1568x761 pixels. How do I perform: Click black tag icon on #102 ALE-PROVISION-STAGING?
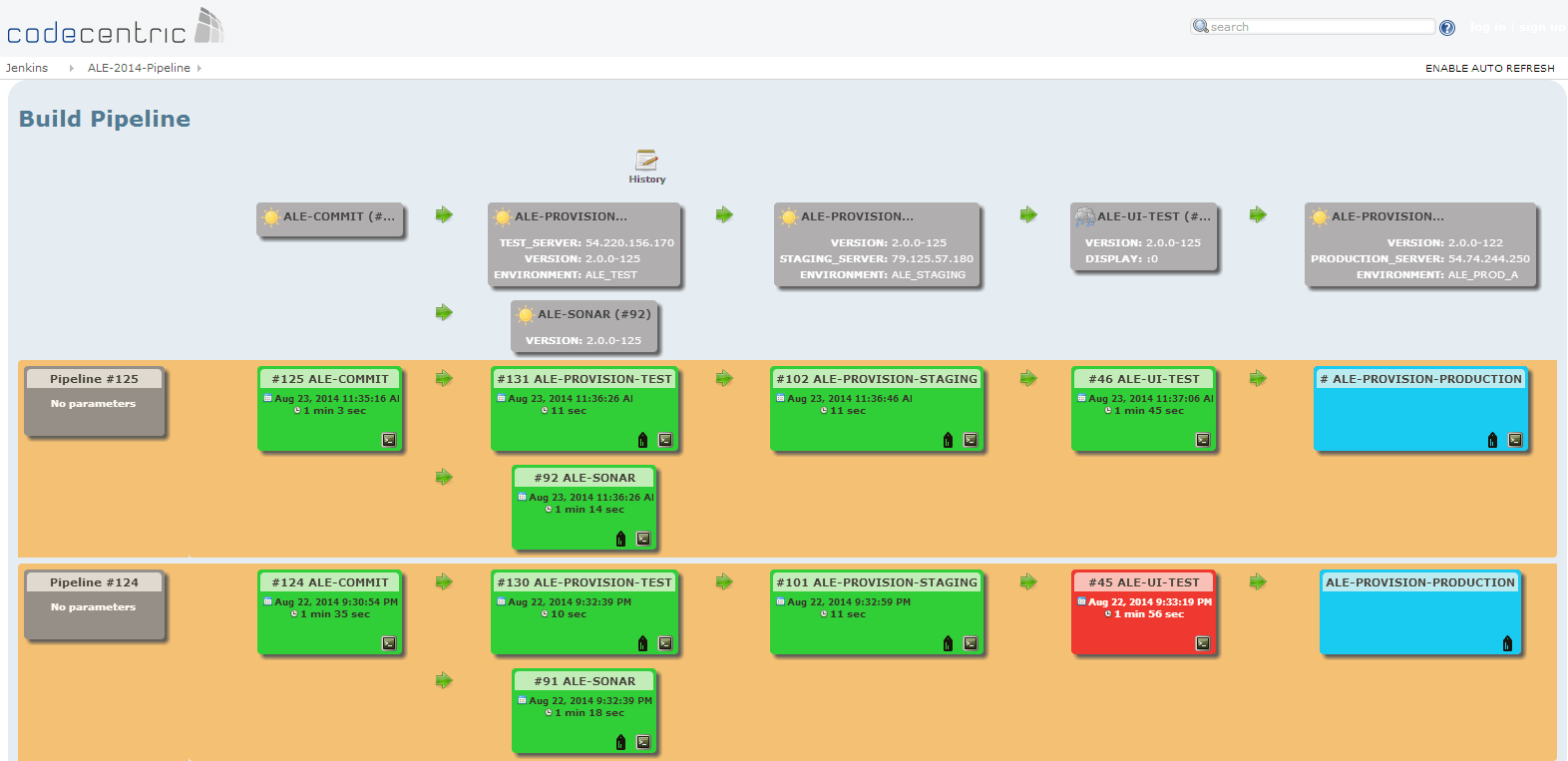(948, 440)
